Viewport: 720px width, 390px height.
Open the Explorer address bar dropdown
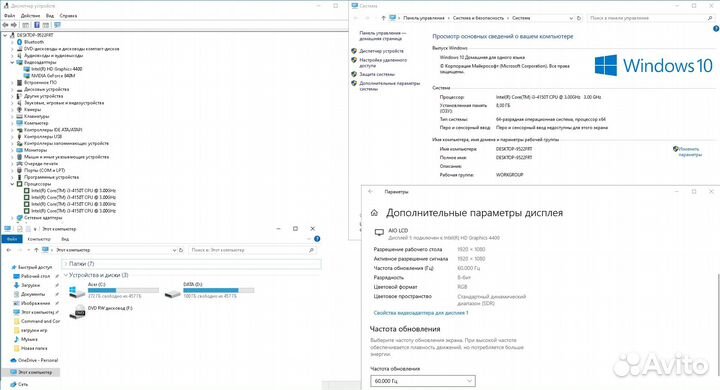174,250
